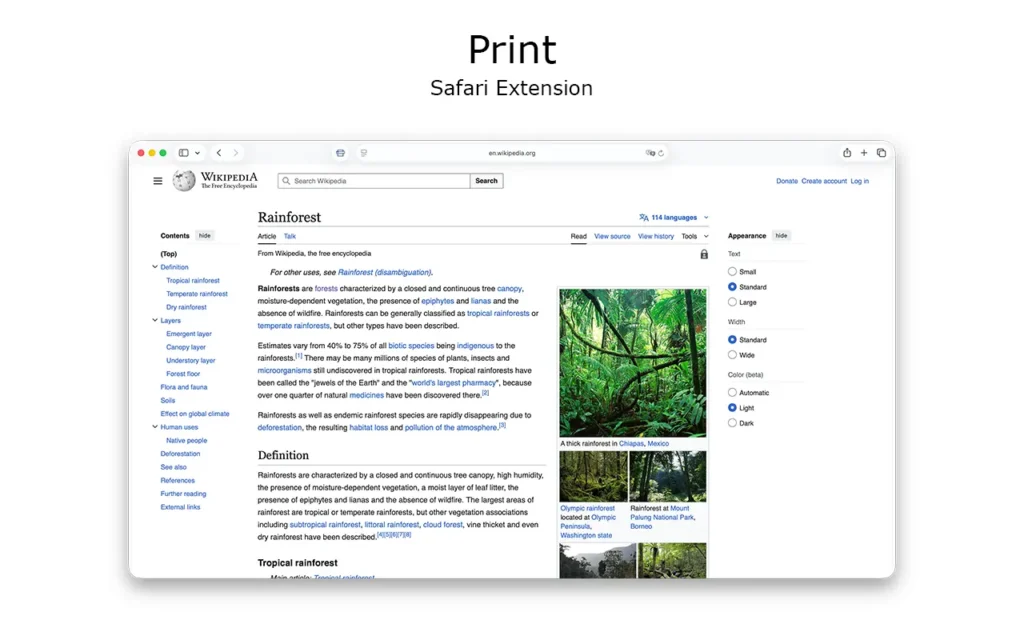
Task: Enable Wide width option
Action: [x=731, y=354]
